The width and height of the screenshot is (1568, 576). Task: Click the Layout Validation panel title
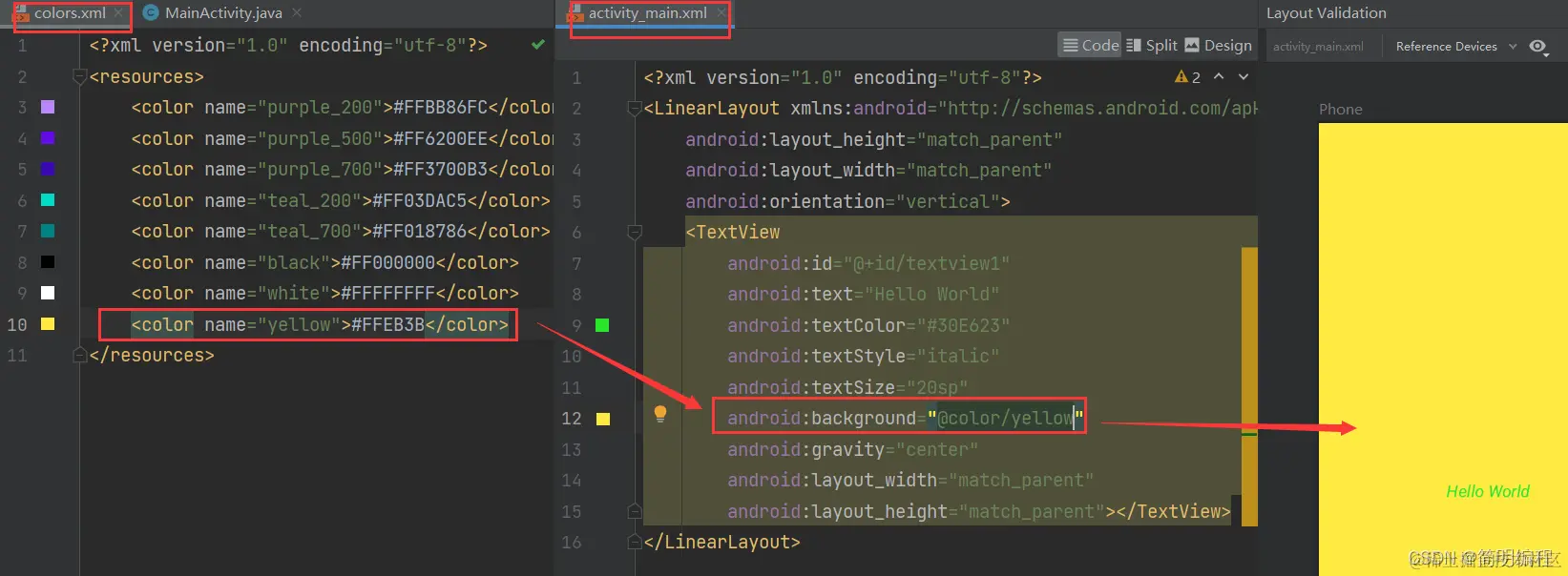click(x=1326, y=12)
